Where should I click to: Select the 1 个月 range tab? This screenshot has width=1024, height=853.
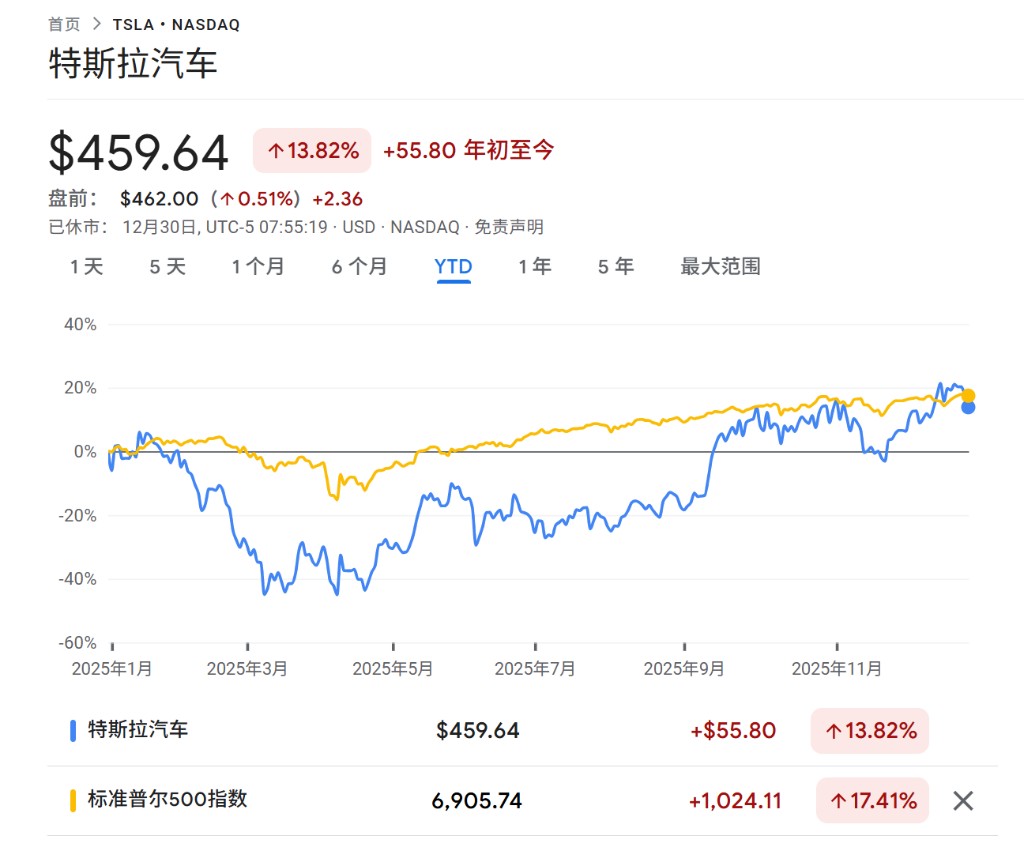pos(258,267)
